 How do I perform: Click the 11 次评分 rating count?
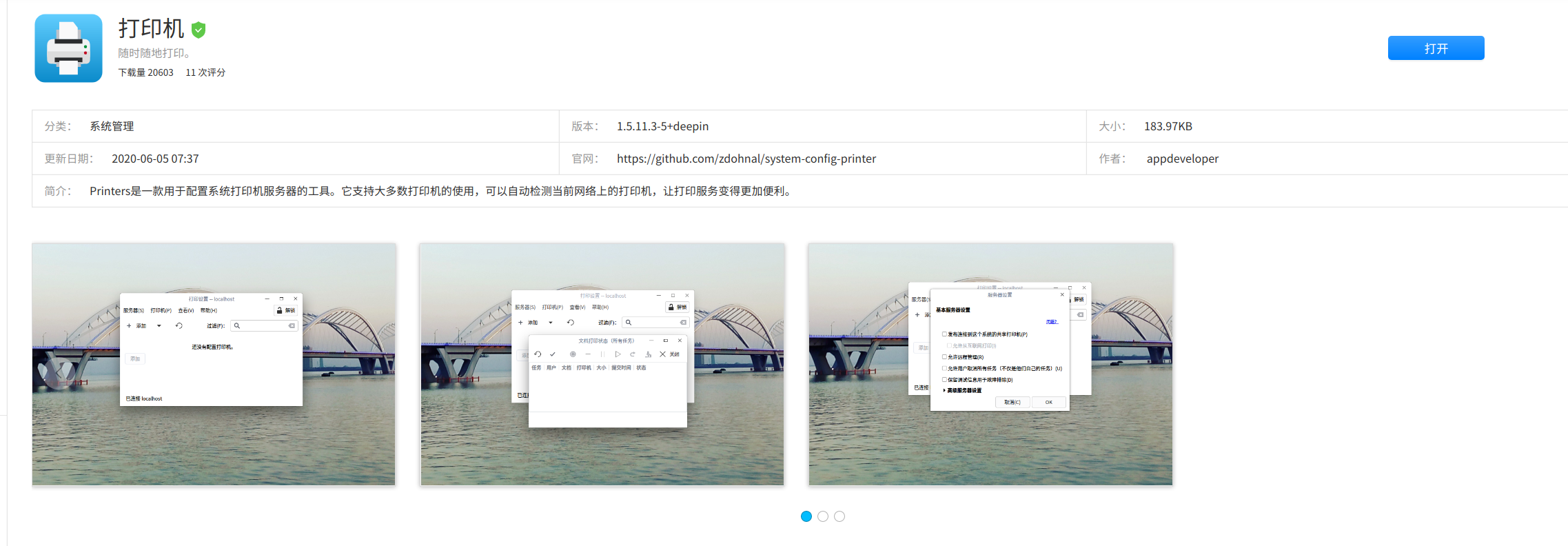(x=205, y=72)
